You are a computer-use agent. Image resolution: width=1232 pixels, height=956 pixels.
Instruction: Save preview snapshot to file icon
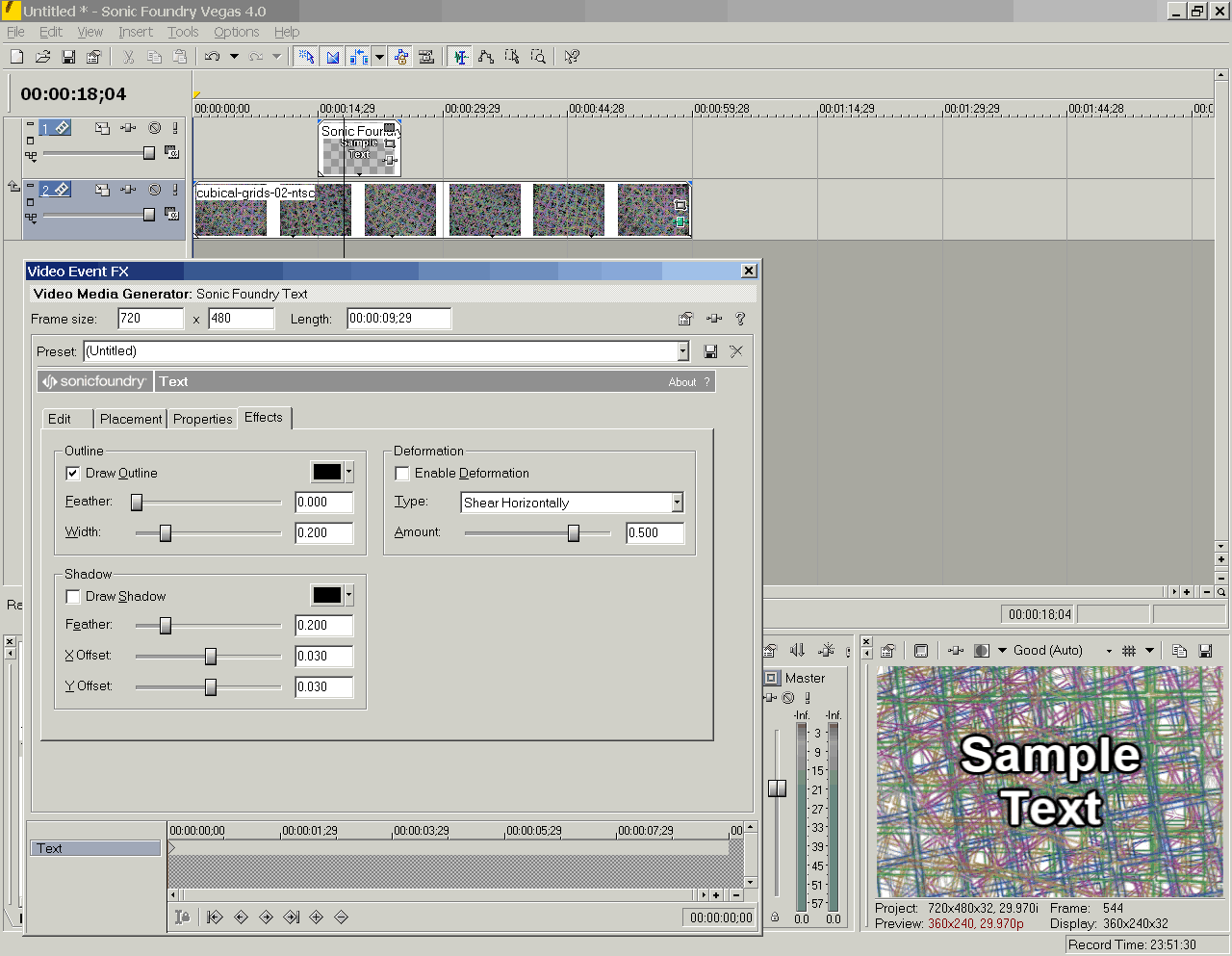1205,651
